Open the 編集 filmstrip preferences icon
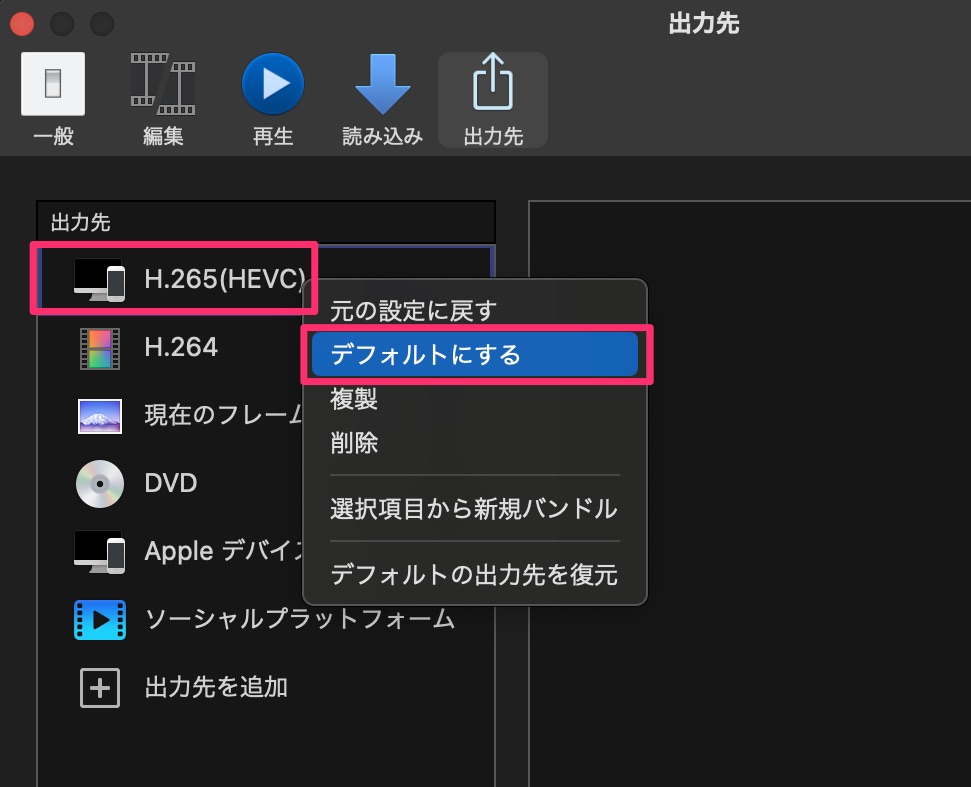Image resolution: width=971 pixels, height=787 pixels. [x=163, y=84]
